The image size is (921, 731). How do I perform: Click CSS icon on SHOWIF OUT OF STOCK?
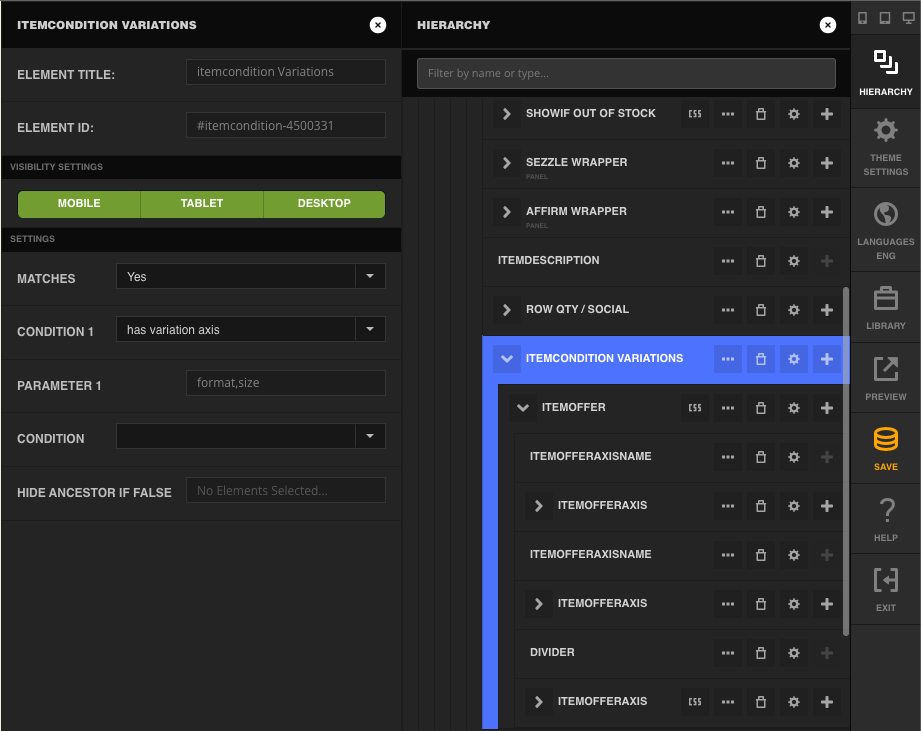pos(695,114)
